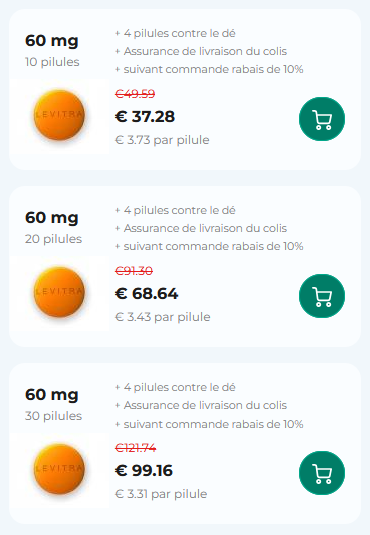The height and width of the screenshot is (535, 370).
Task: Select the € 37.28 price
Action: (x=145, y=117)
